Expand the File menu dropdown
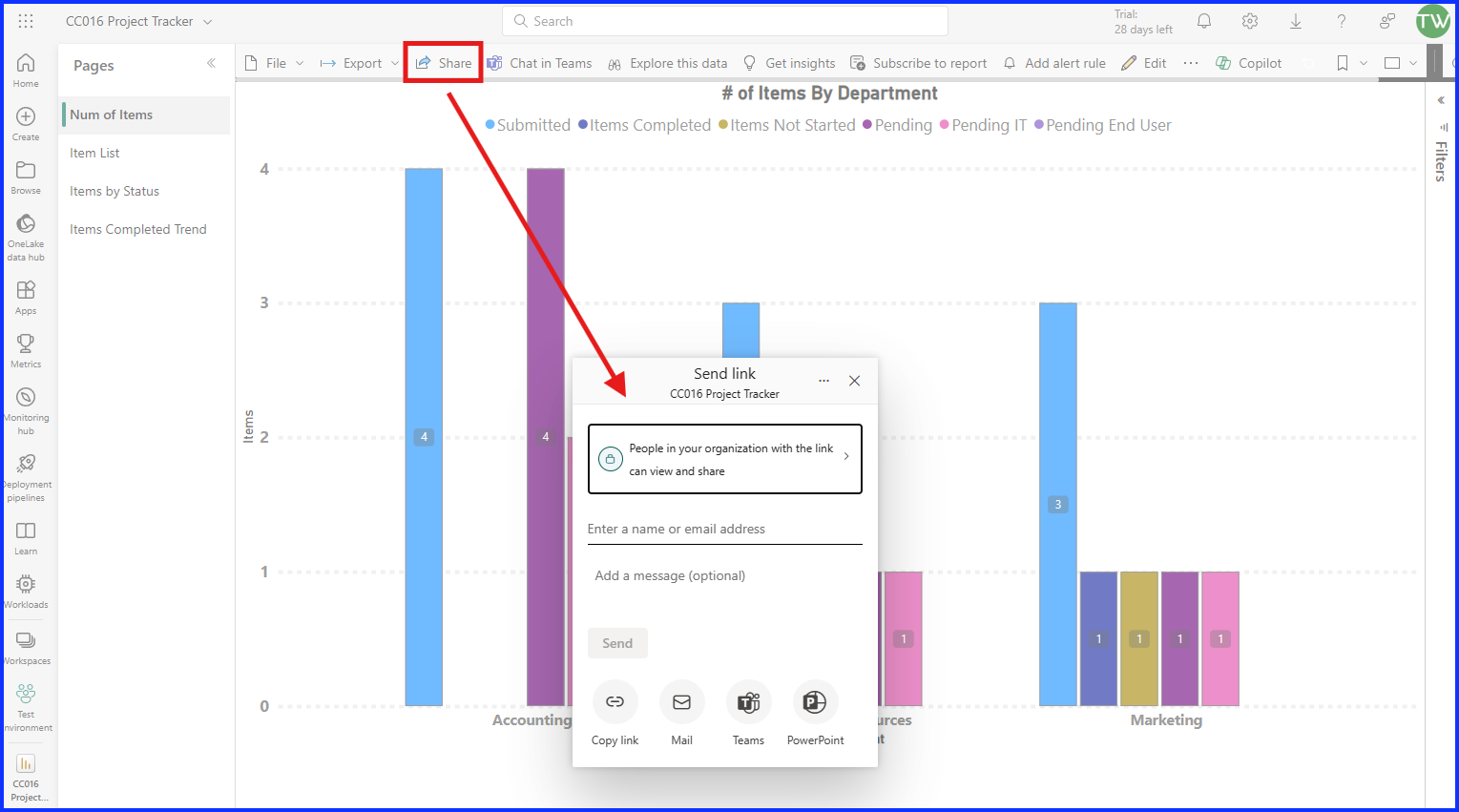 [275, 63]
